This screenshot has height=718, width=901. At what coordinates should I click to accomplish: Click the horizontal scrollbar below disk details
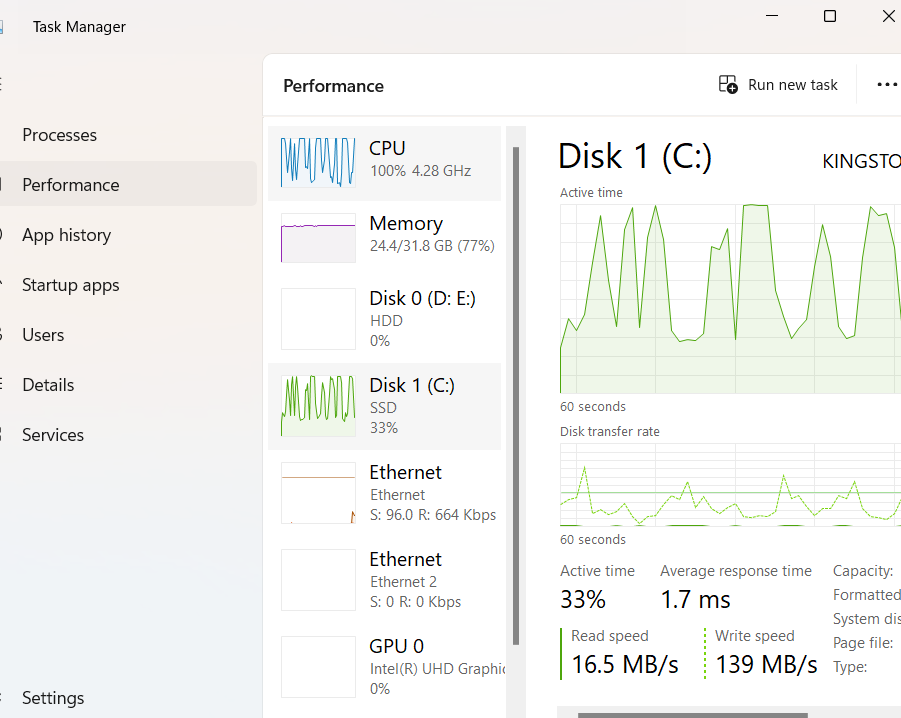692,714
